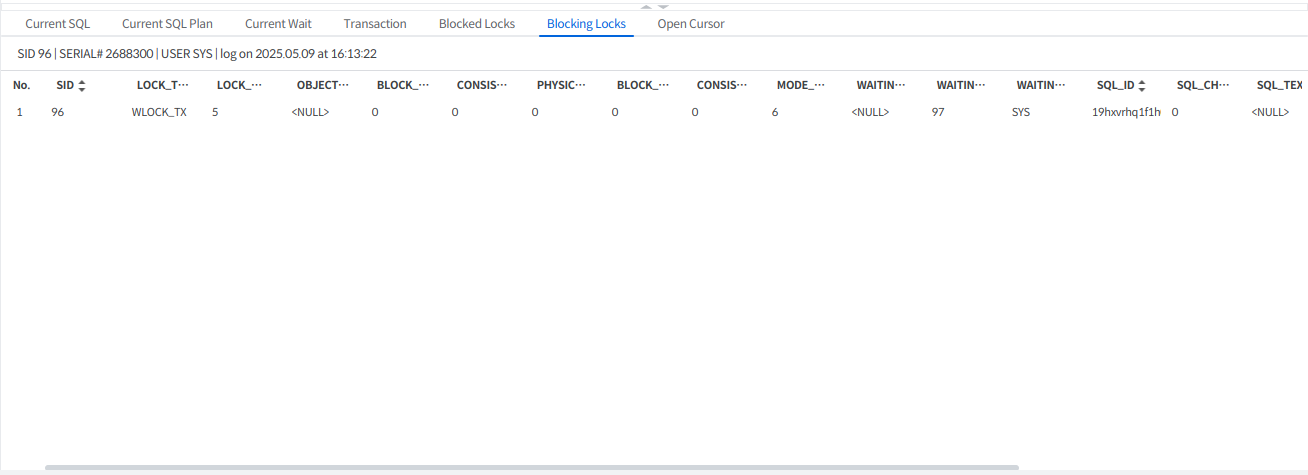The height and width of the screenshot is (475, 1308).
Task: Sort by the SID column arrows
Action: point(82,86)
